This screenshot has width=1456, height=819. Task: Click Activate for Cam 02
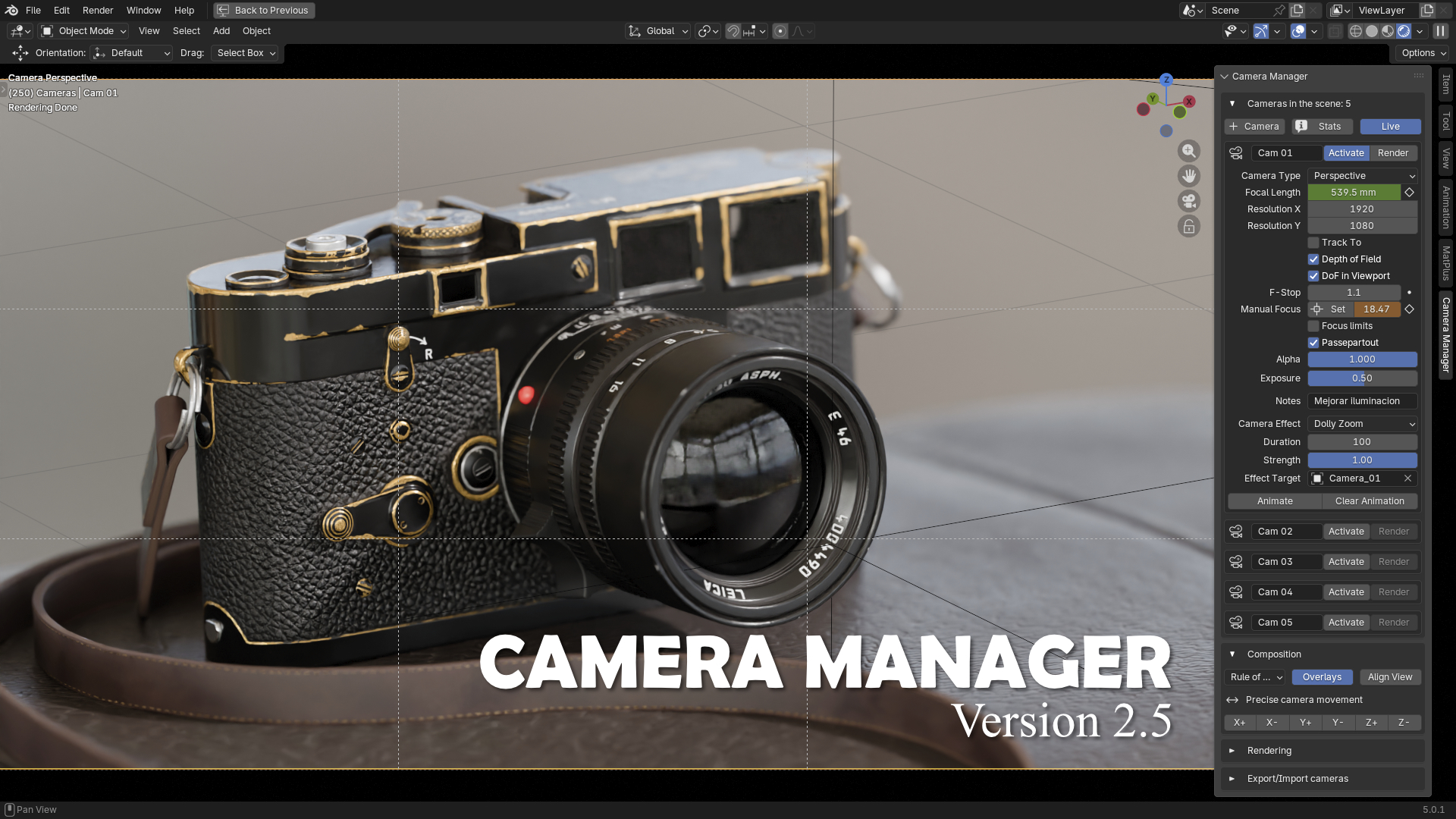click(x=1346, y=532)
